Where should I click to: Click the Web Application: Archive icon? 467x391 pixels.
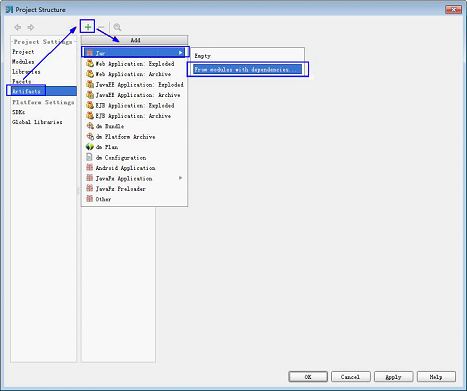(x=90, y=74)
